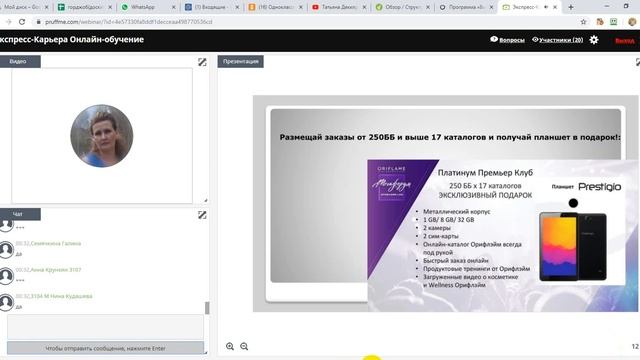
Task: Click the Платинум Премьер Клуб slide title
Action: (x=485, y=173)
